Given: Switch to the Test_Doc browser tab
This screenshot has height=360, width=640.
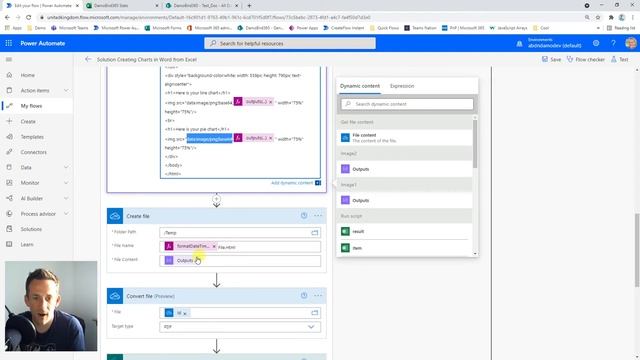Looking at the screenshot, I should (203, 6).
